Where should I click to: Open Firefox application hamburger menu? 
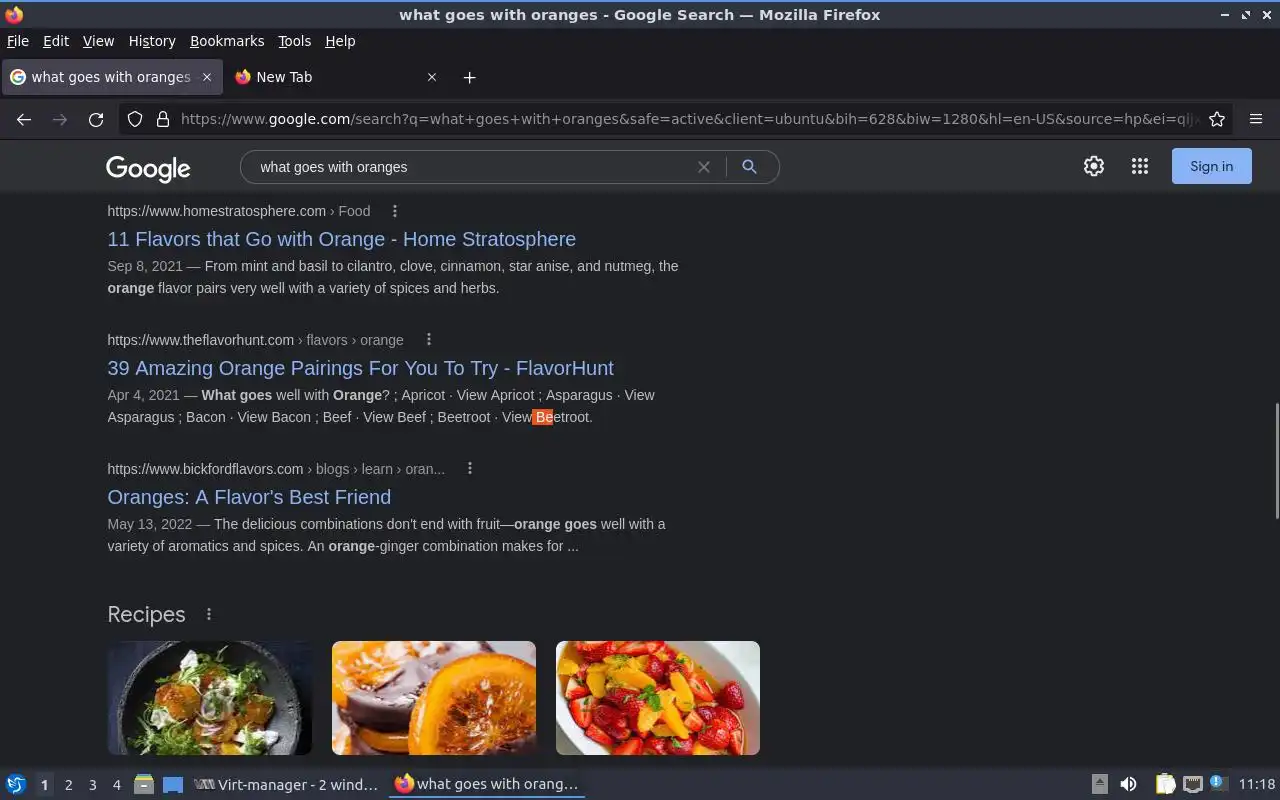[x=1256, y=119]
